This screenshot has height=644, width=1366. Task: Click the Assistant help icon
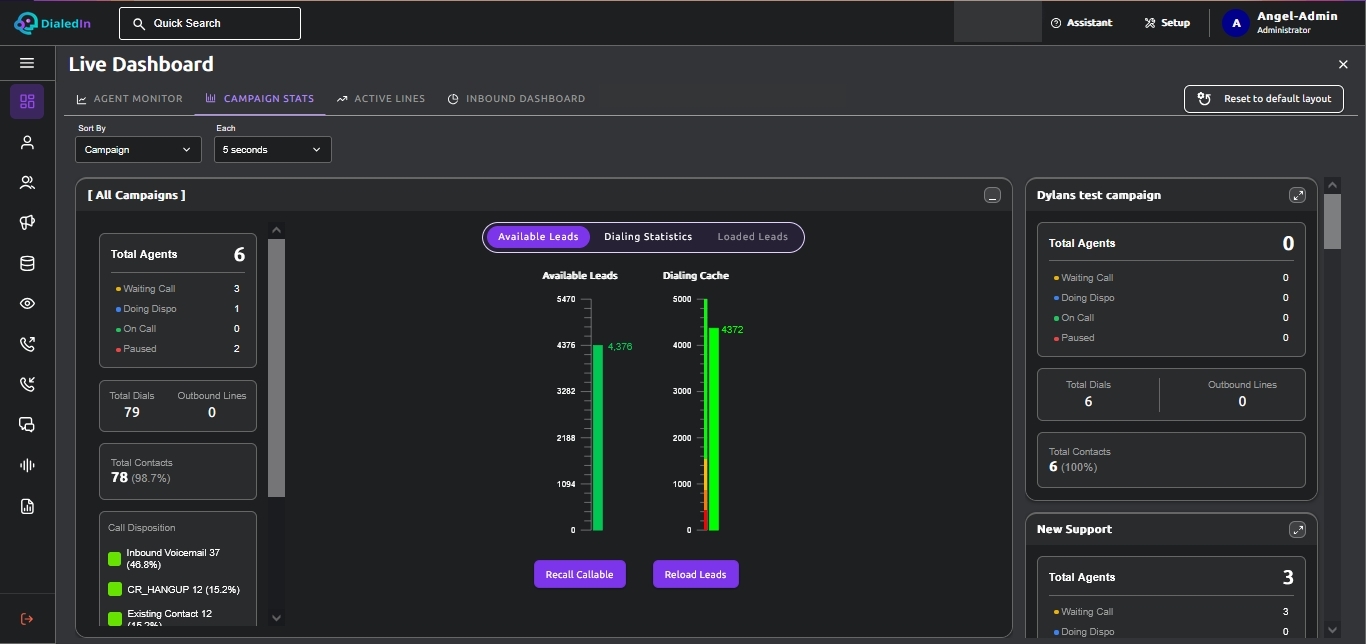pyautogui.click(x=1056, y=23)
